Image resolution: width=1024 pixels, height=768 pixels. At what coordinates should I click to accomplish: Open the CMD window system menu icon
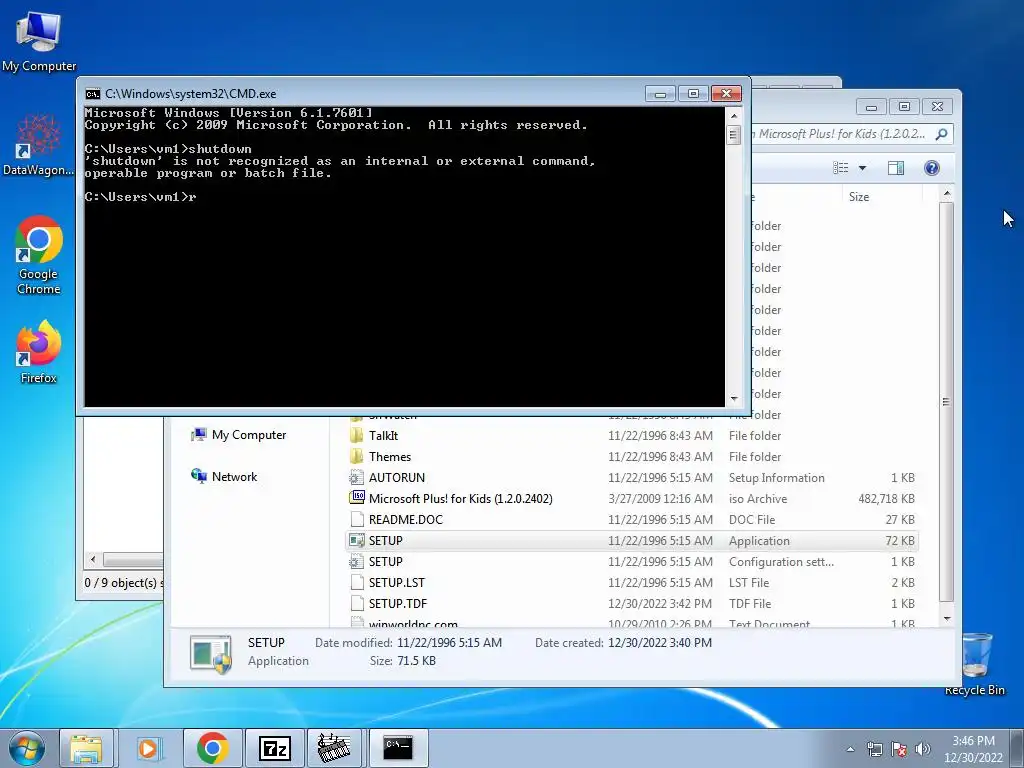93,94
